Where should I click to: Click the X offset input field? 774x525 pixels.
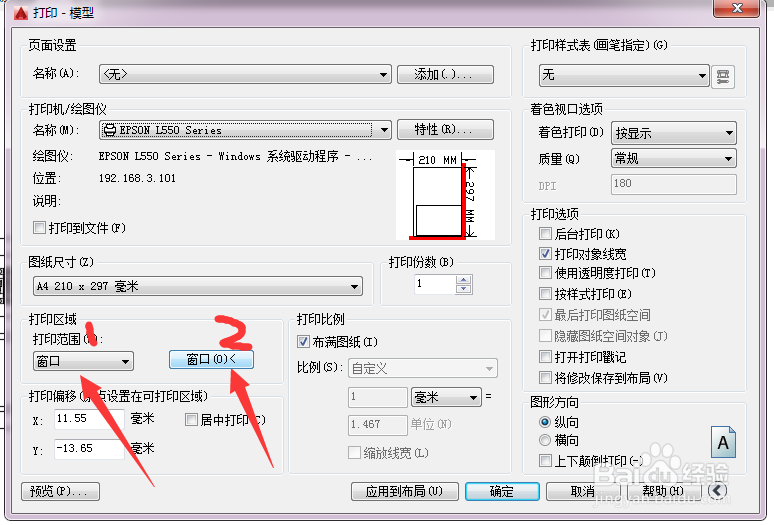(x=89, y=419)
